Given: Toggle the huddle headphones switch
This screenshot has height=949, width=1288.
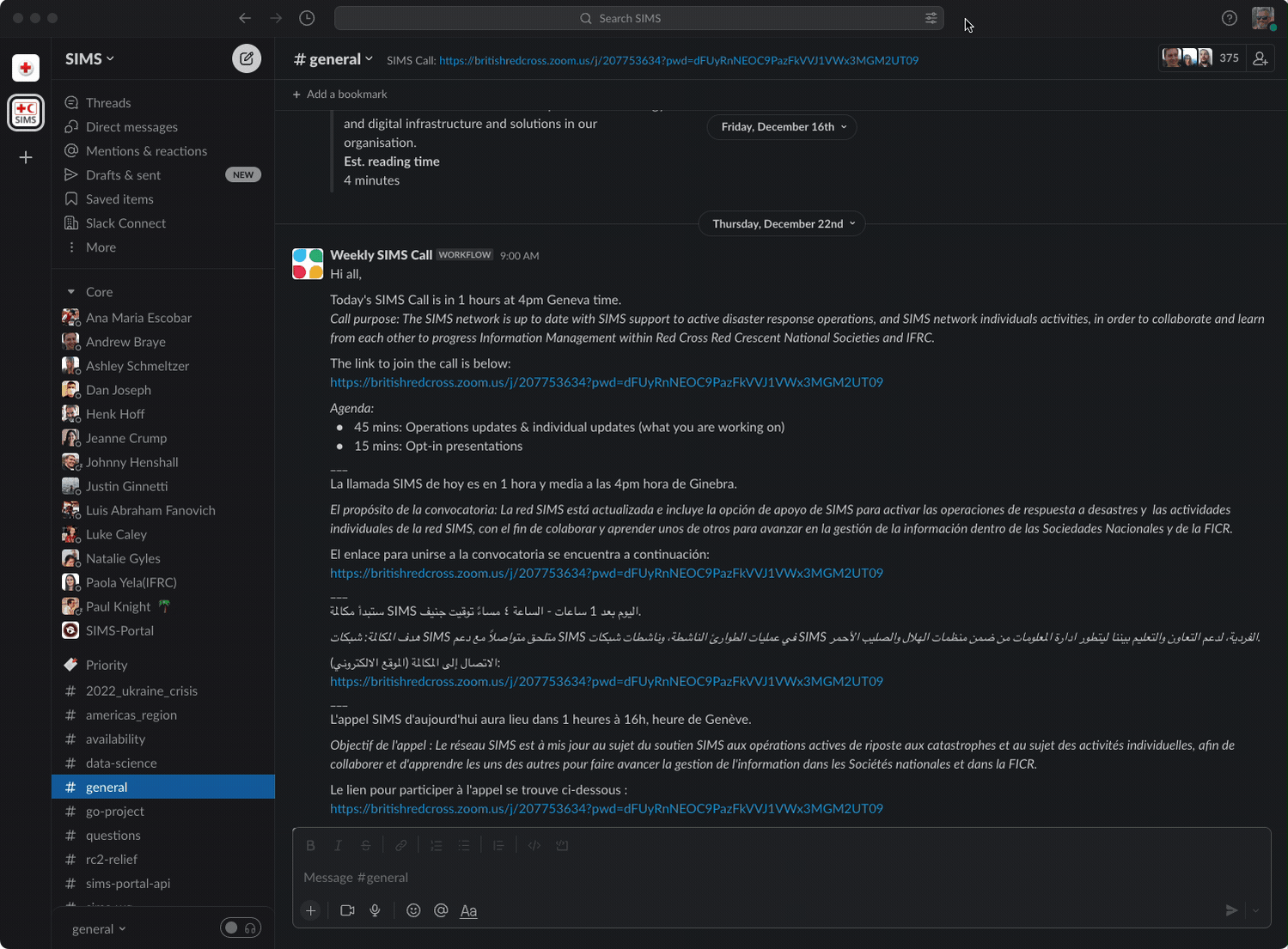Looking at the screenshot, I should coord(241,928).
